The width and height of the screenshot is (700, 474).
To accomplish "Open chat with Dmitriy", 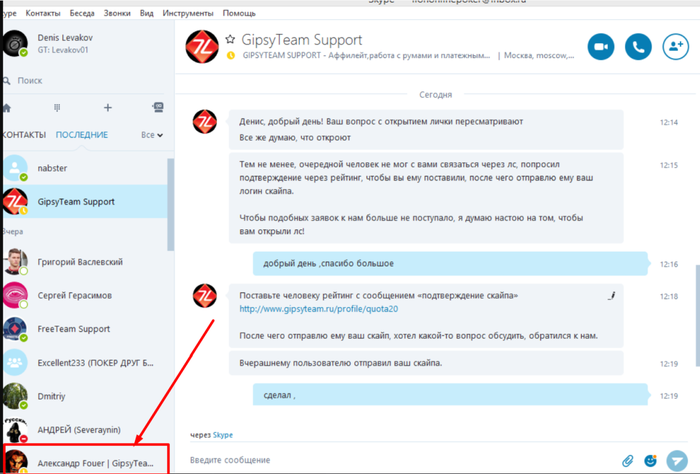I will click(x=85, y=396).
